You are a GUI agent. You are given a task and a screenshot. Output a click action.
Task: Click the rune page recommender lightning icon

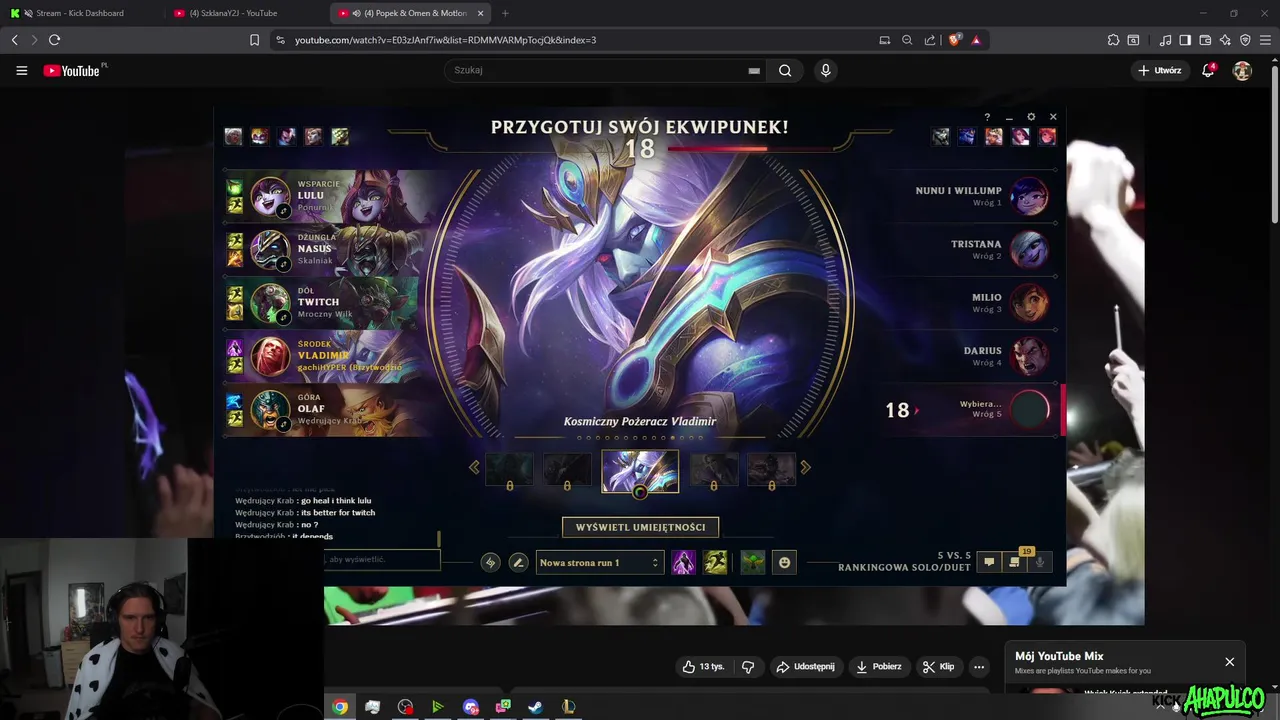click(490, 563)
